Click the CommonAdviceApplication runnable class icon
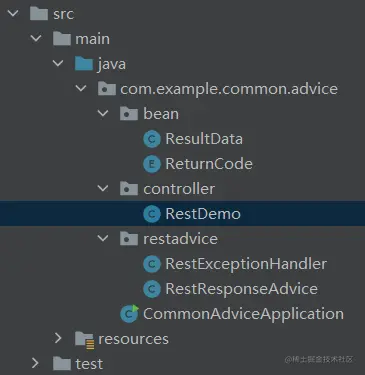365x375 pixels. point(129,314)
